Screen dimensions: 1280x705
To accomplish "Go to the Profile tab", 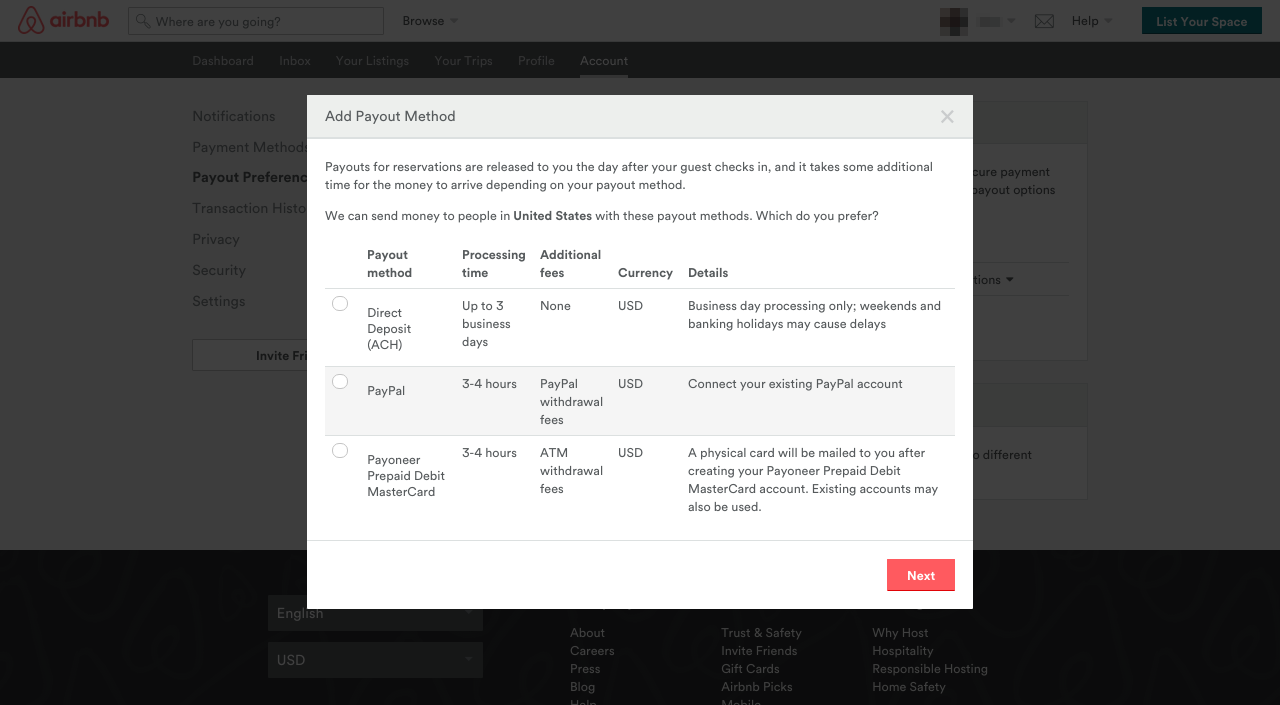I will (536, 61).
